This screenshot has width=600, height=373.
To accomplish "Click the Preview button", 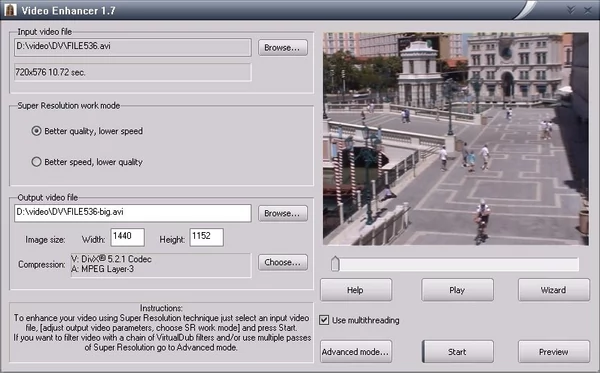I will point(554,352).
